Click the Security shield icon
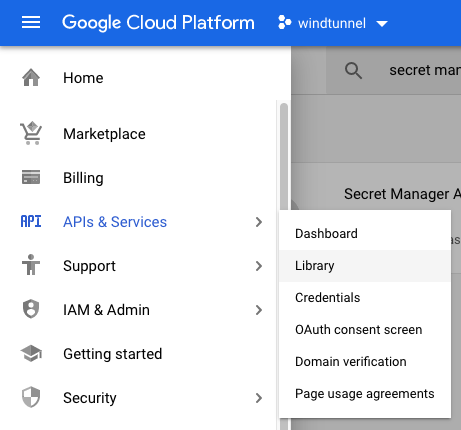This screenshot has width=461, height=430. point(31,397)
